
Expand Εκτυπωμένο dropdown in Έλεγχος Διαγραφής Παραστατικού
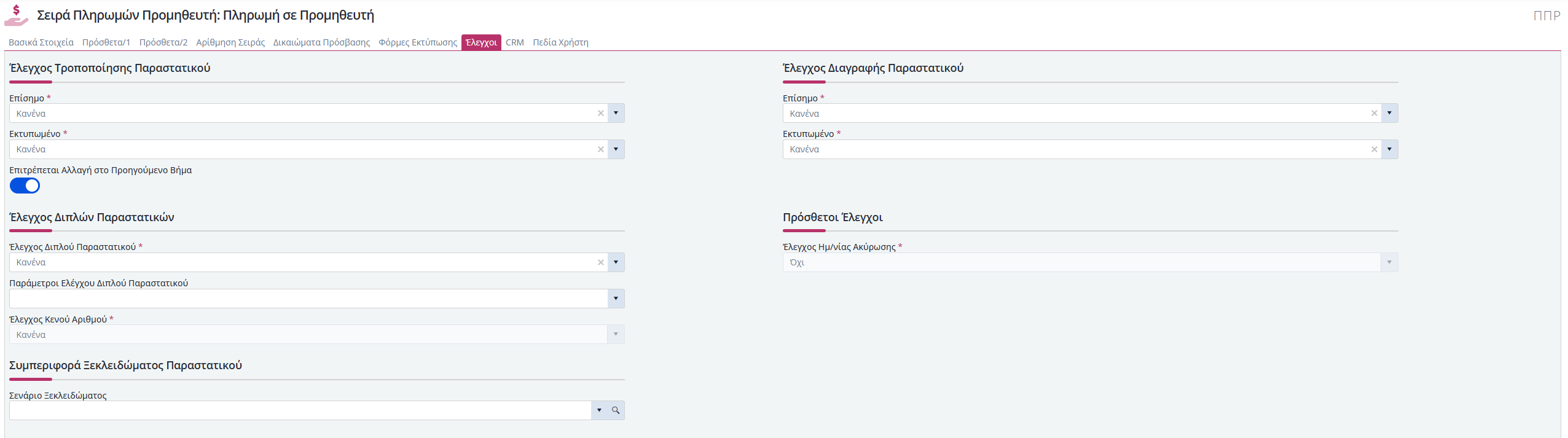(1389, 149)
